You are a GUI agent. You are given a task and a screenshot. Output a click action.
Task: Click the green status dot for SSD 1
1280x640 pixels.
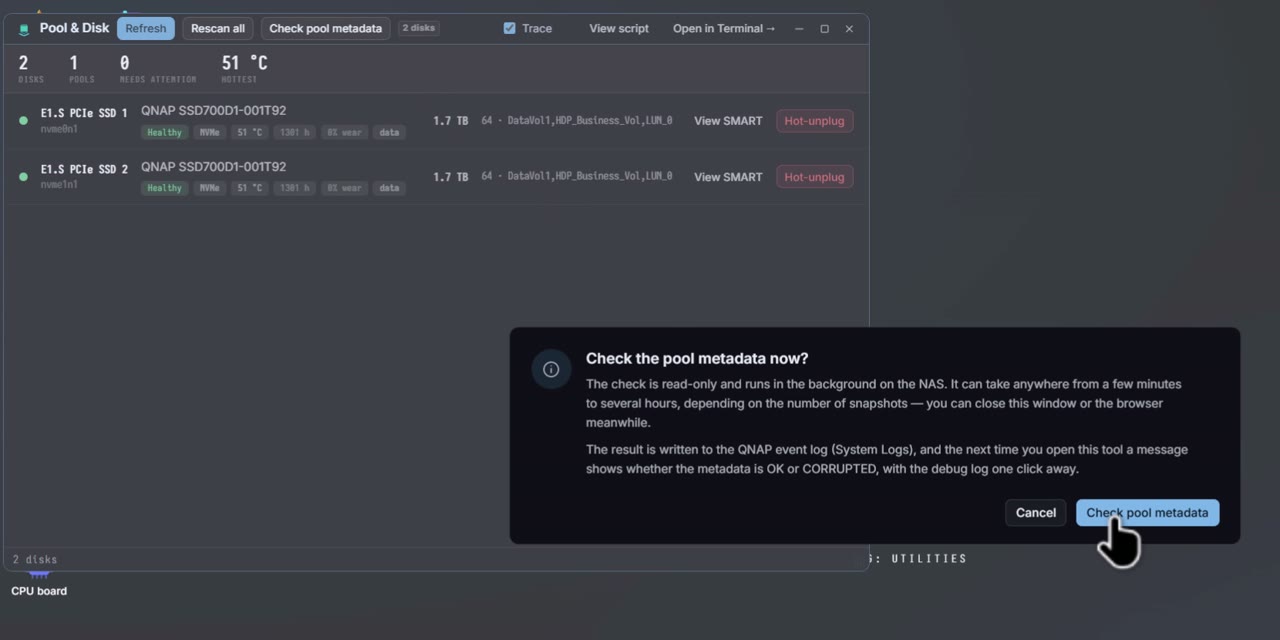[23, 121]
